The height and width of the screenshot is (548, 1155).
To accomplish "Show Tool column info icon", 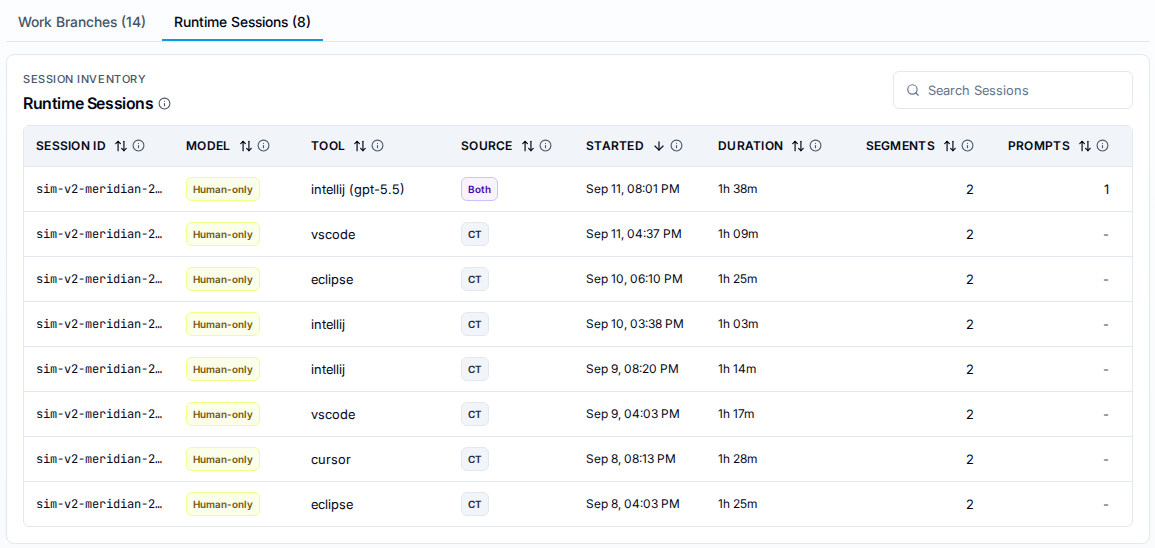I will point(377,146).
